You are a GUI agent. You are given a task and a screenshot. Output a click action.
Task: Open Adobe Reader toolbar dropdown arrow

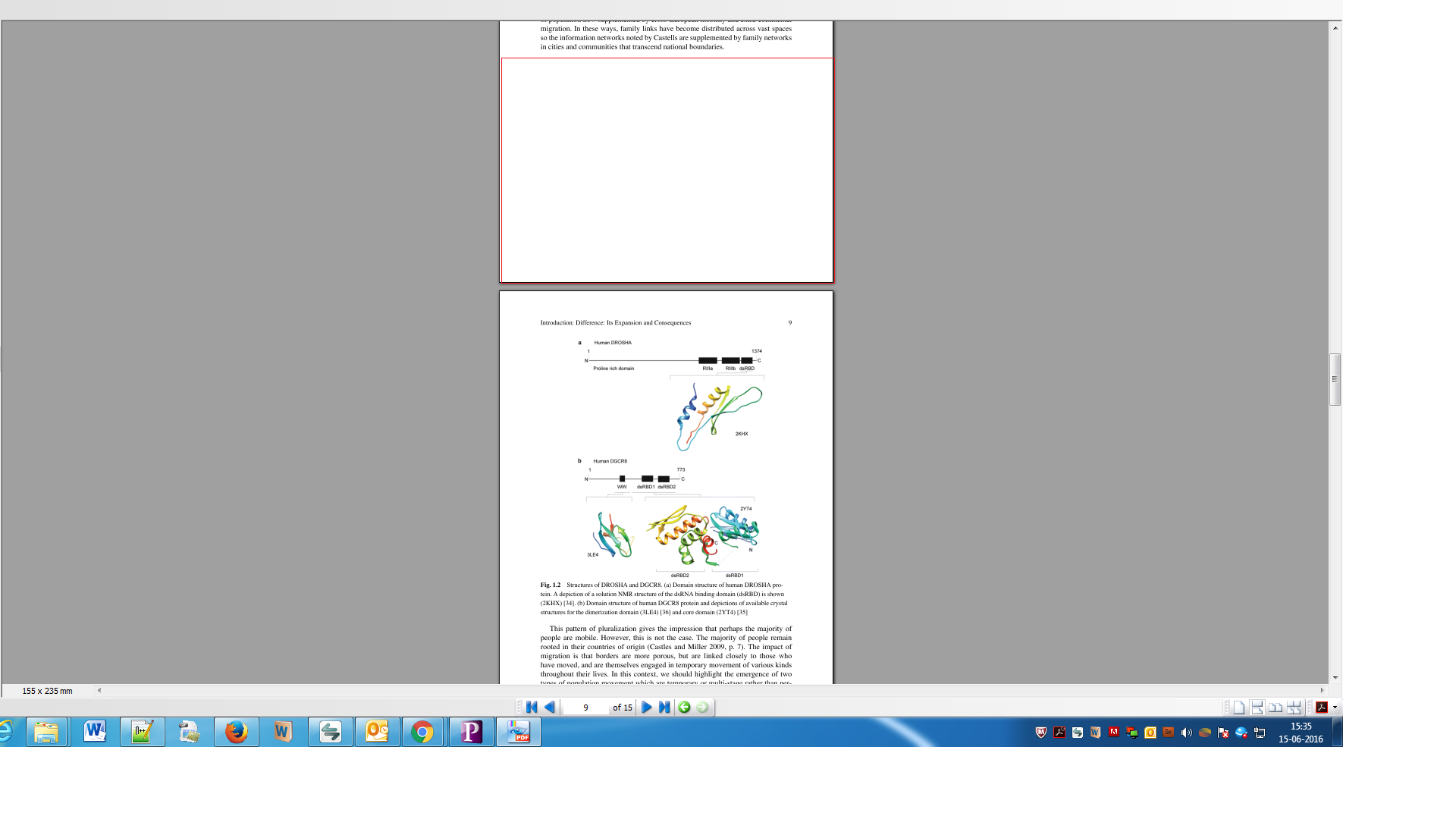coord(1335,707)
